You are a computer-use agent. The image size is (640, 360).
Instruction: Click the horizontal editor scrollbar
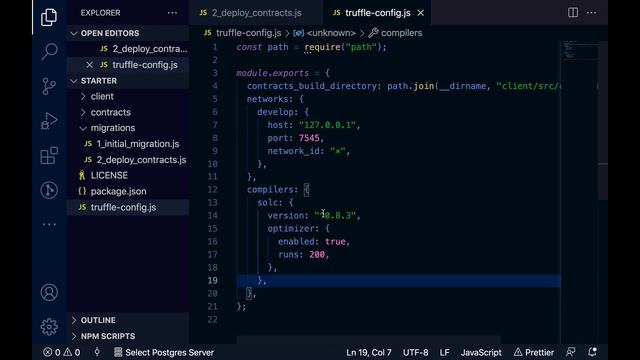coord(369,340)
